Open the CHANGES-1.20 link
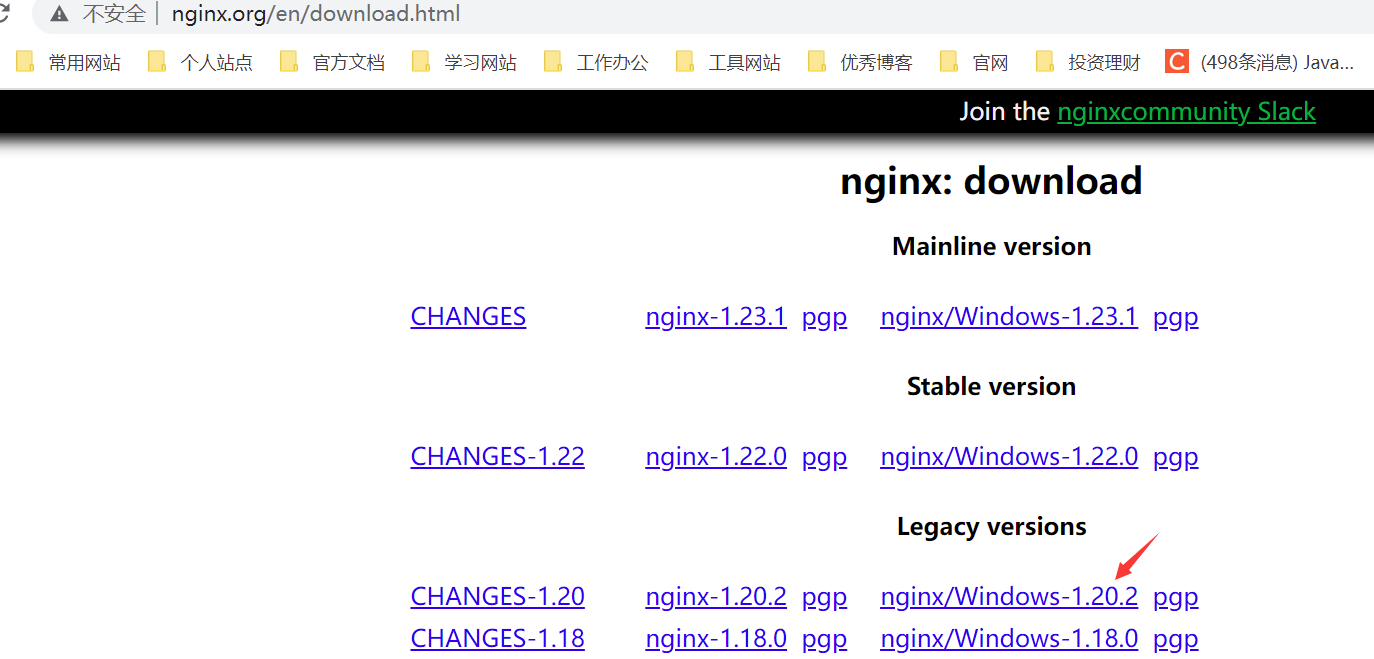The height and width of the screenshot is (659, 1374). tap(497, 597)
